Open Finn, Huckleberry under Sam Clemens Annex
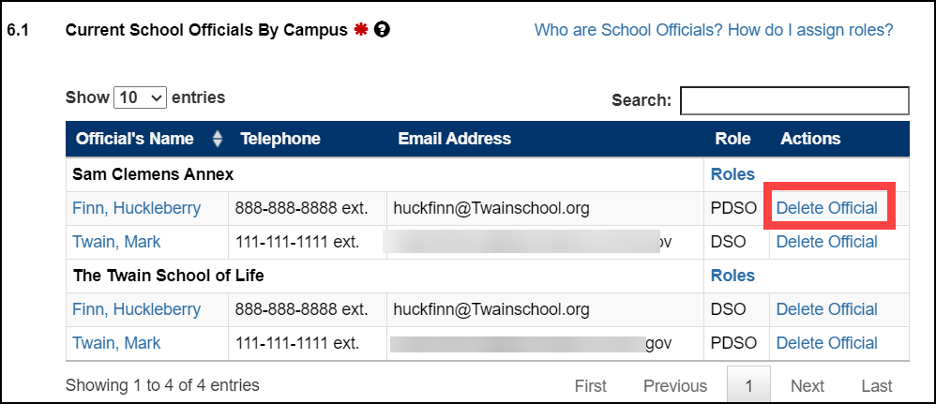 tap(137, 208)
